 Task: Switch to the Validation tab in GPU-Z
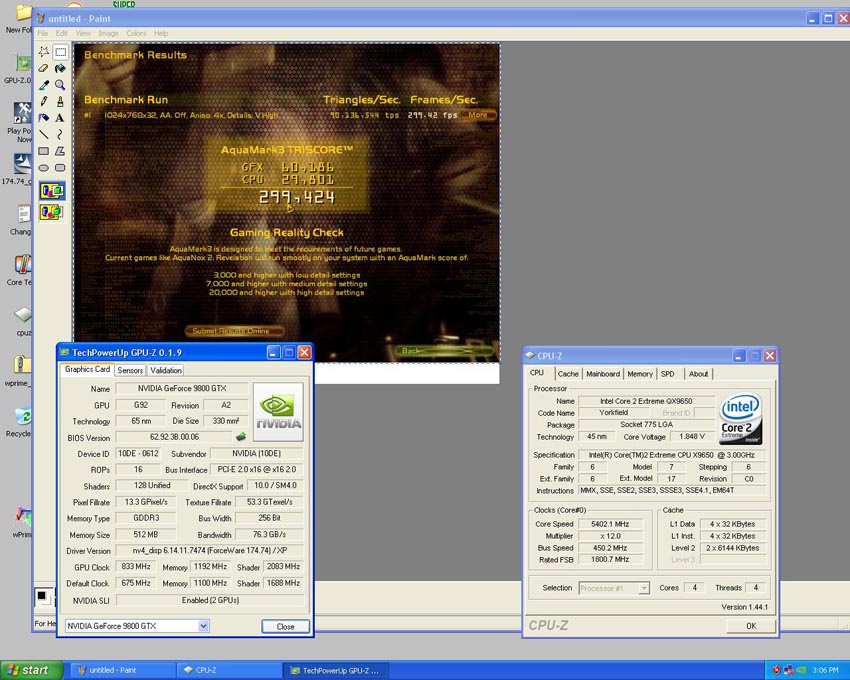click(166, 370)
